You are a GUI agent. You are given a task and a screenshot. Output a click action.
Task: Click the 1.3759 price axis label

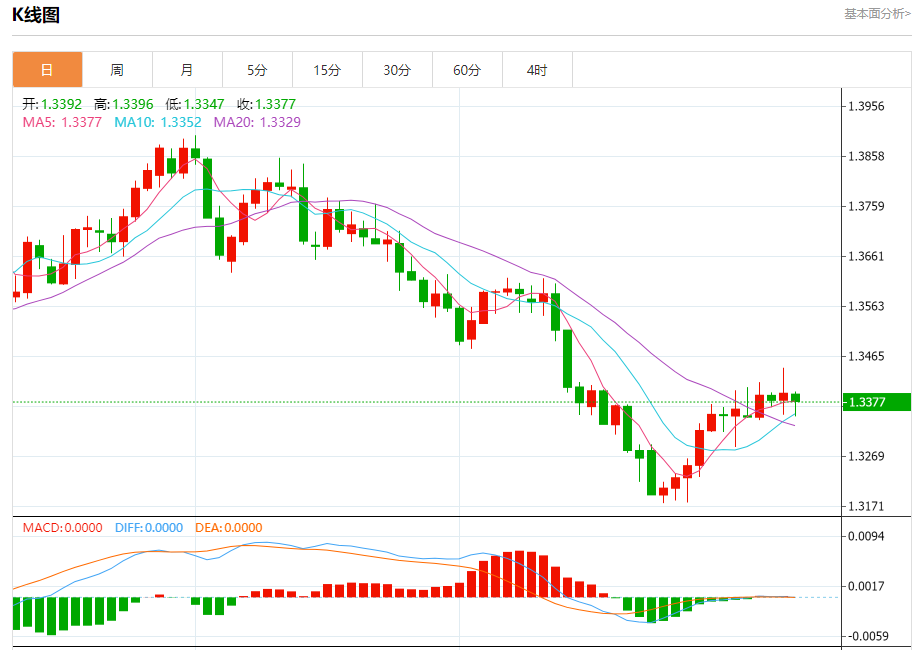coord(866,206)
